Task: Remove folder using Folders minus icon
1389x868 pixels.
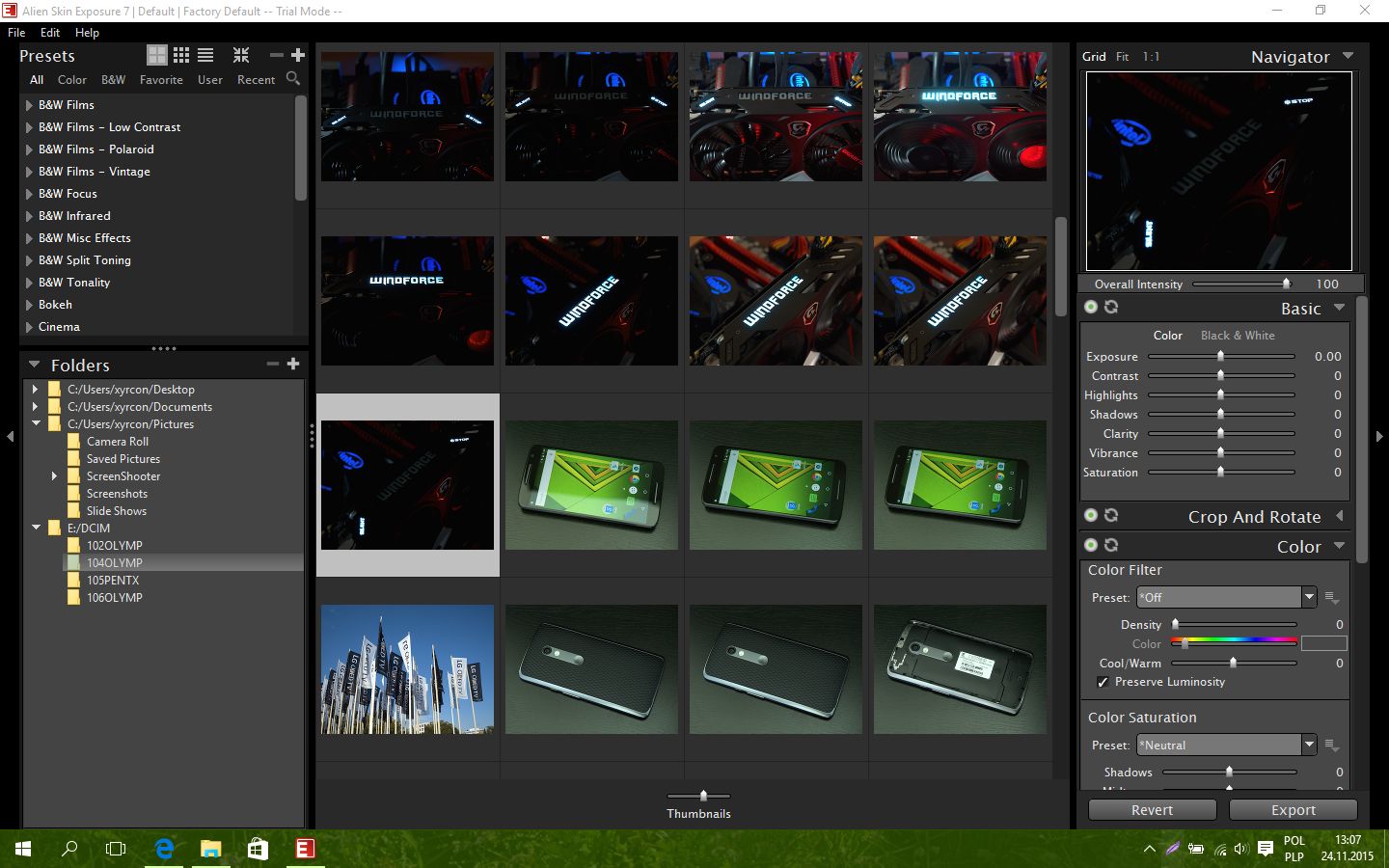Action: point(272,364)
